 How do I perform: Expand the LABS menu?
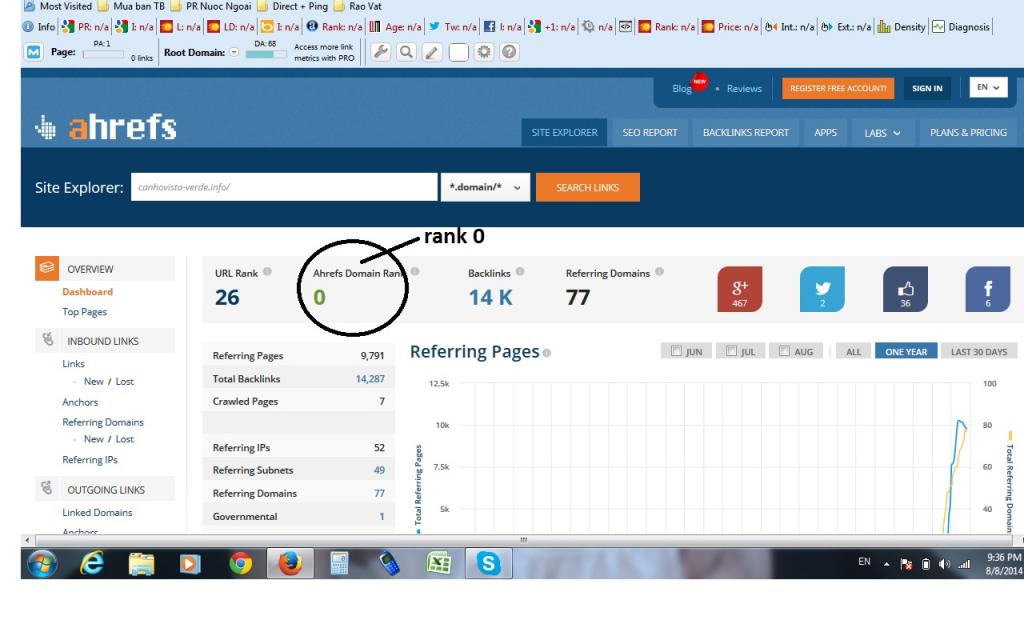pyautogui.click(x=882, y=133)
